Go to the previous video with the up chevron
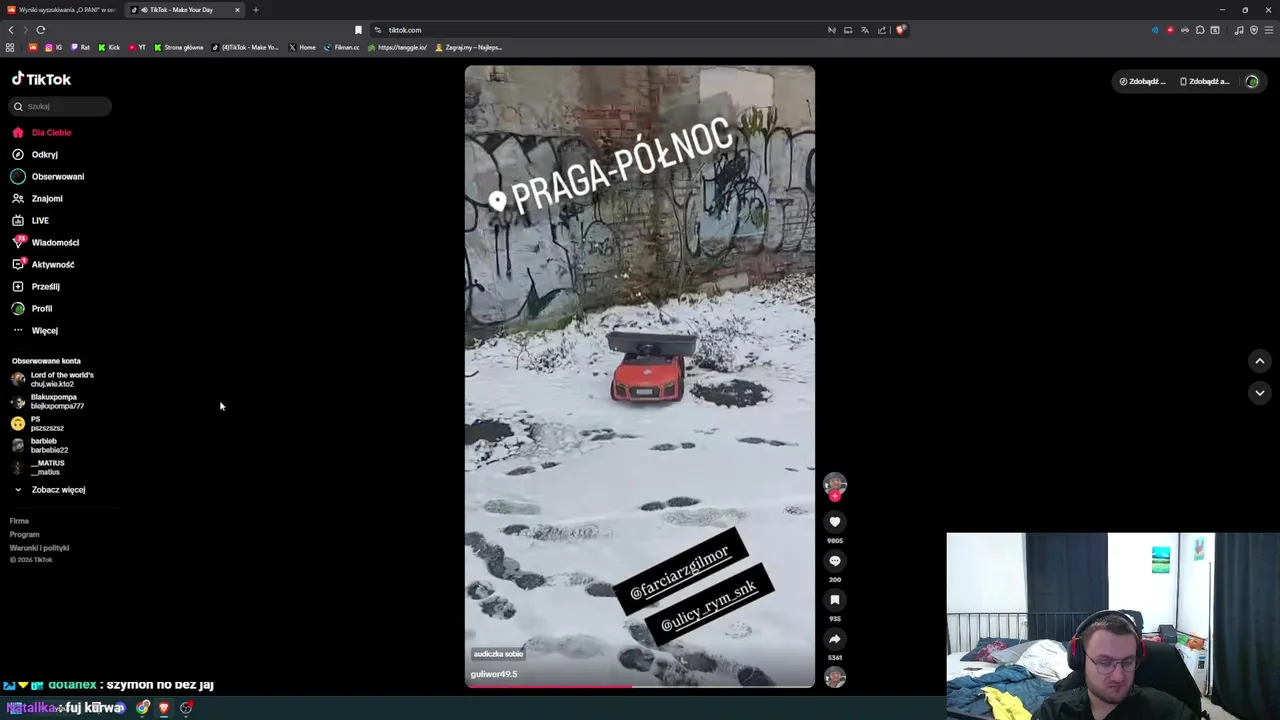The image size is (1280, 720). (1260, 361)
